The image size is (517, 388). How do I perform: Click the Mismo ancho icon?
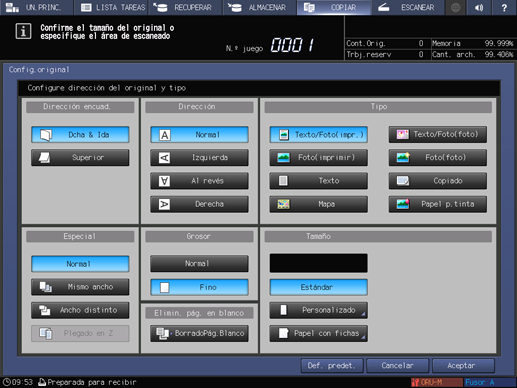coord(45,287)
